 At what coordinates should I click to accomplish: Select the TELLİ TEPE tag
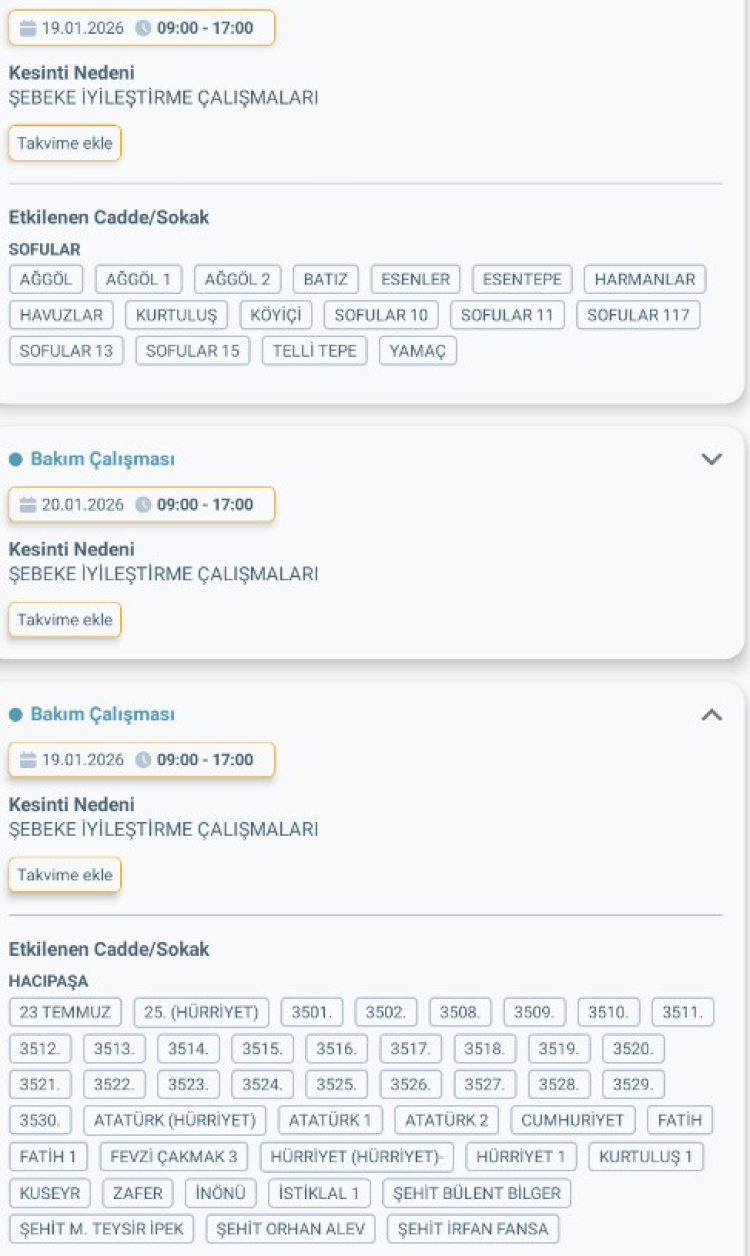point(315,351)
